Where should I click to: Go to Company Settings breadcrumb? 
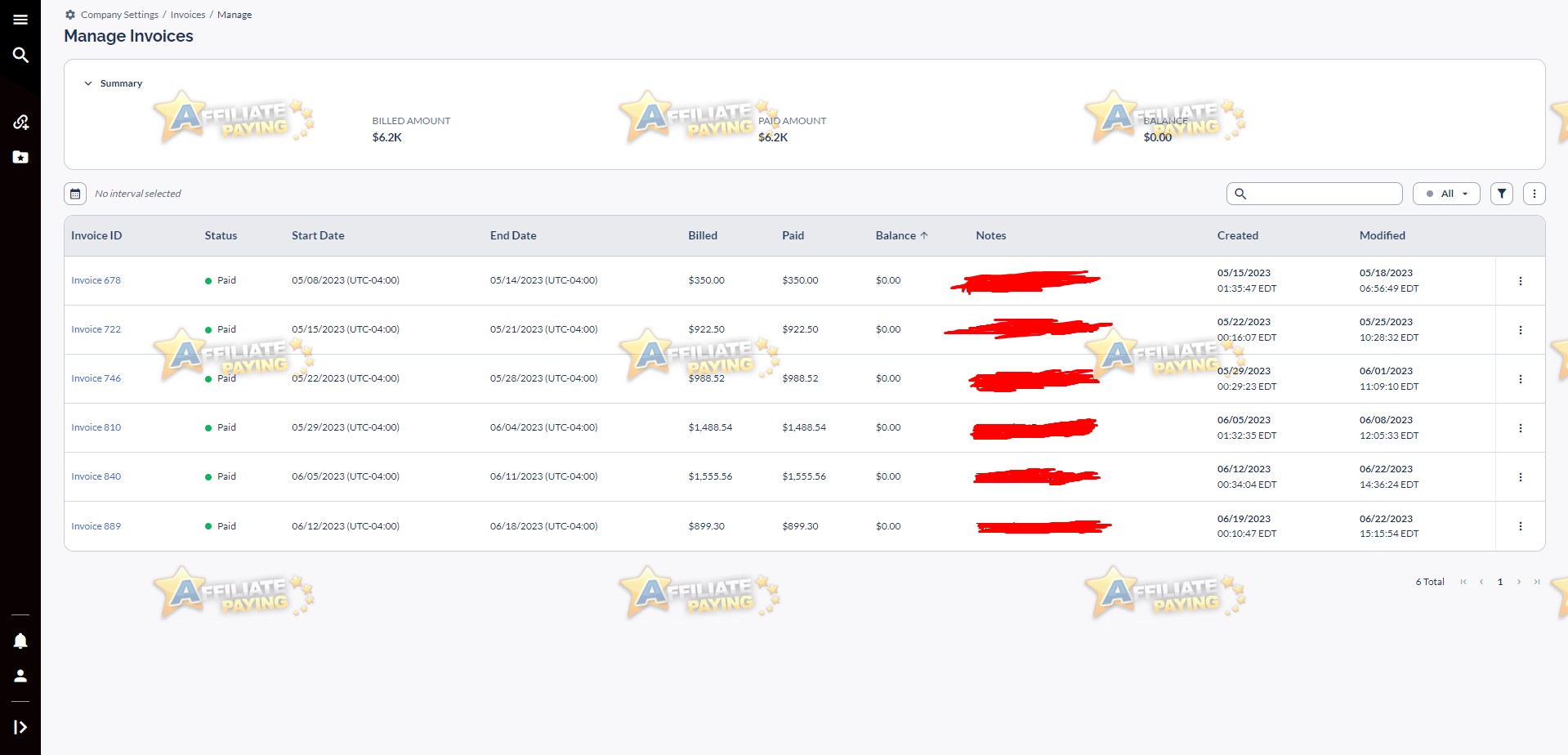(119, 15)
